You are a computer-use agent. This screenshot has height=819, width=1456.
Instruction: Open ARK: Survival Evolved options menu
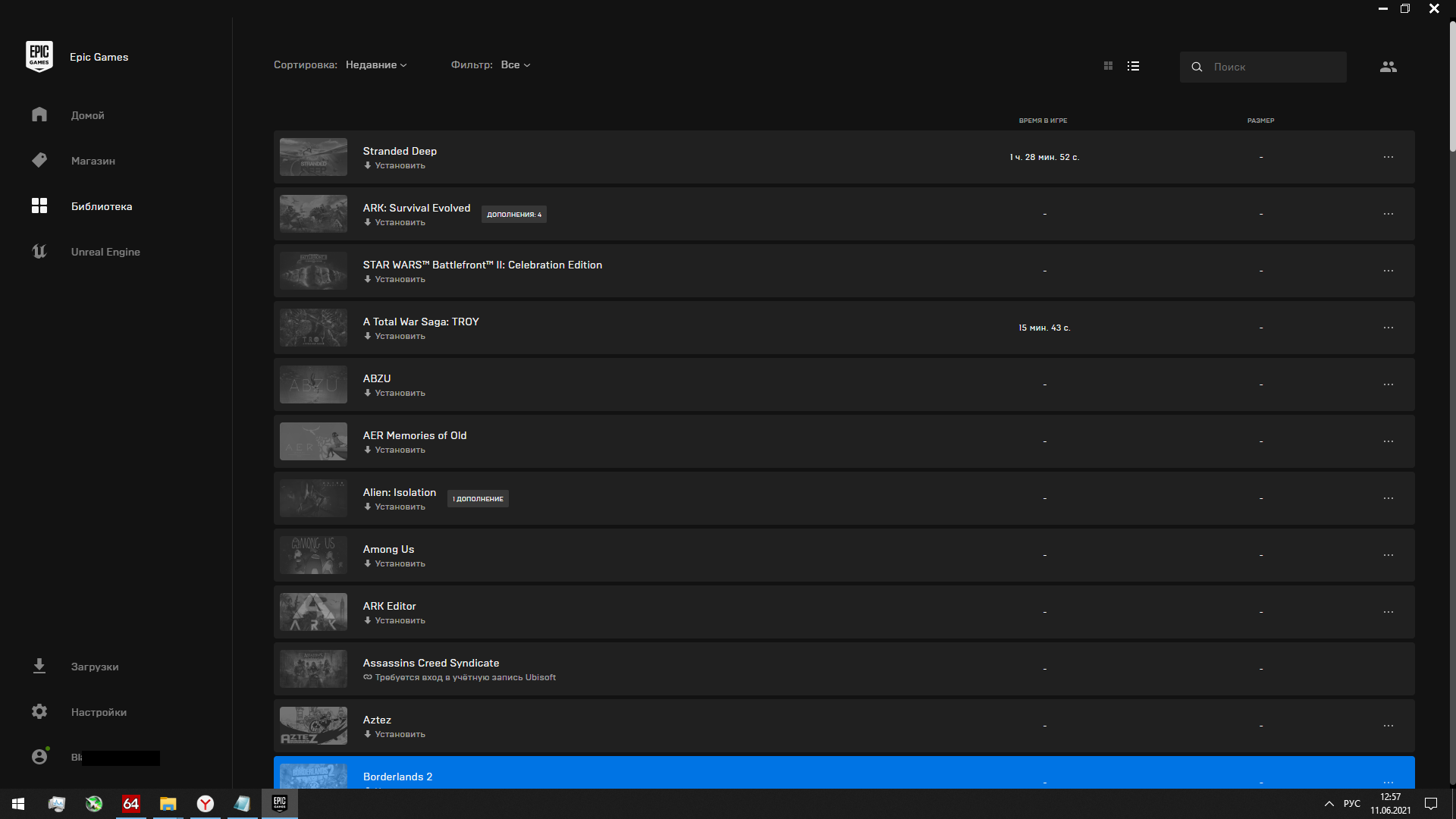click(1388, 214)
